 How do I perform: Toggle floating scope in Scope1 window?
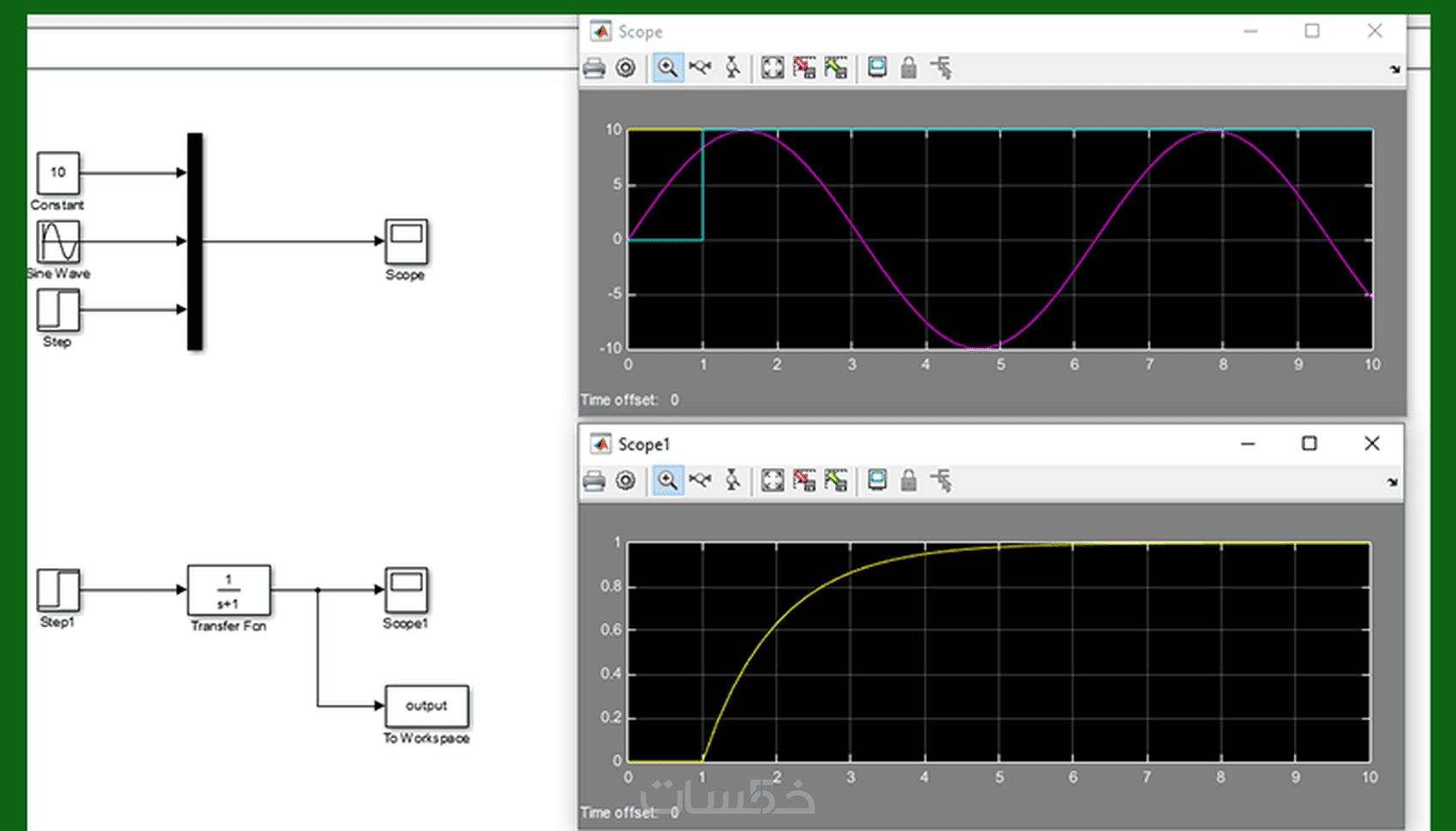click(x=877, y=481)
